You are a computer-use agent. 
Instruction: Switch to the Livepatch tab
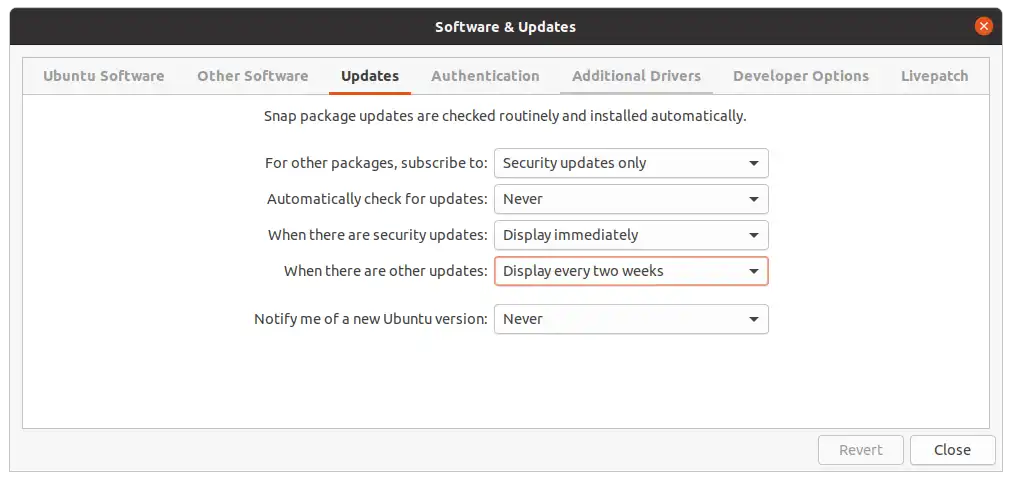(x=935, y=76)
